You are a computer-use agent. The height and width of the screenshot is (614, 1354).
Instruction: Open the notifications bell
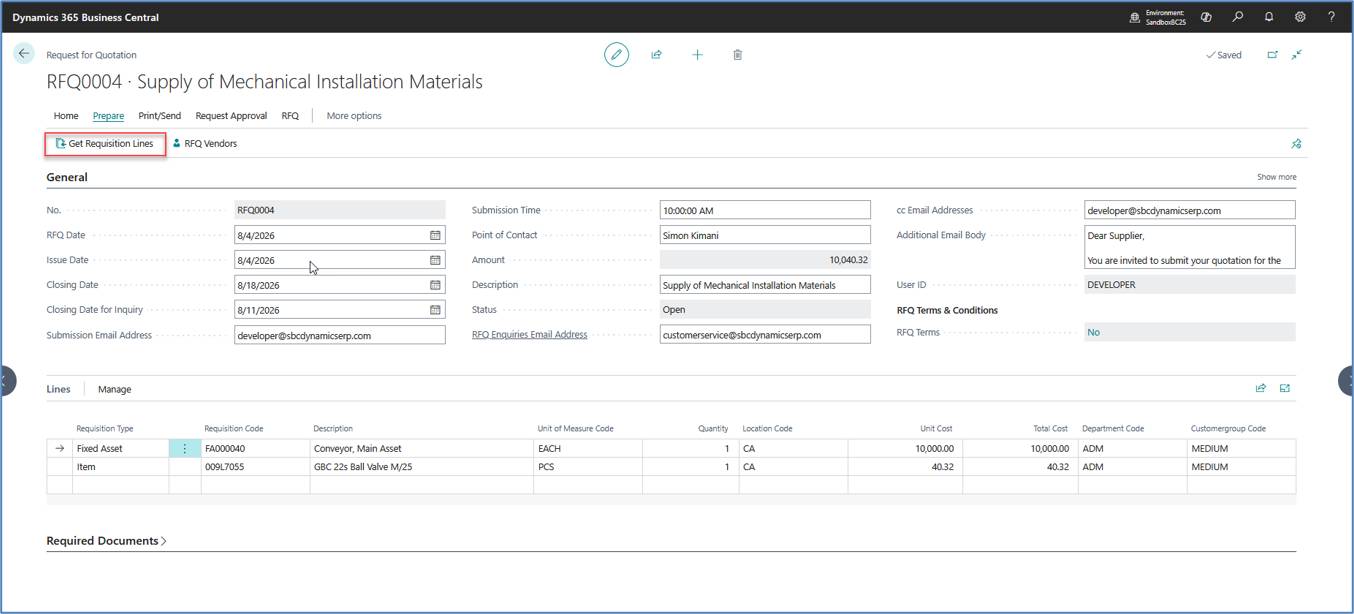1269,17
